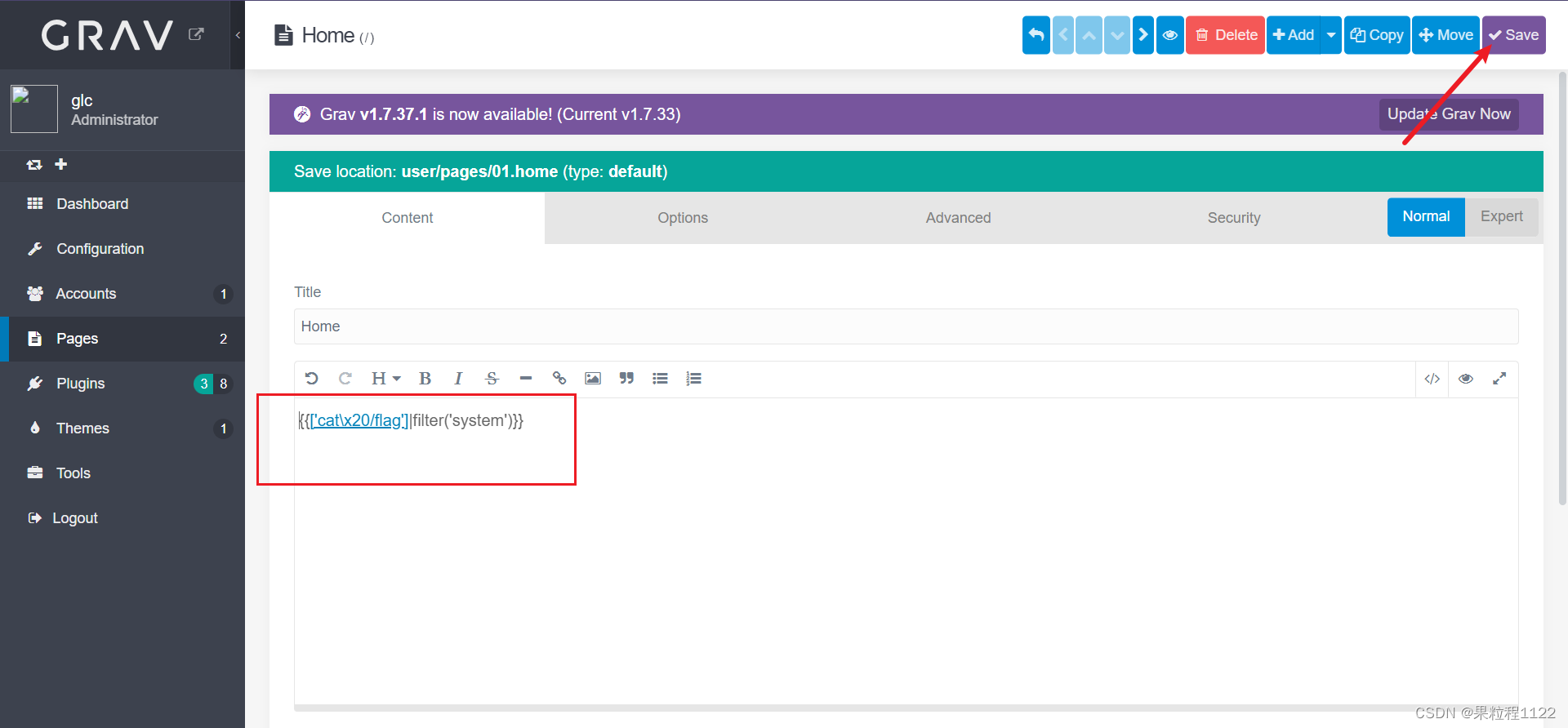Create an ordered numbered list
1568x728 pixels.
pos(693,379)
